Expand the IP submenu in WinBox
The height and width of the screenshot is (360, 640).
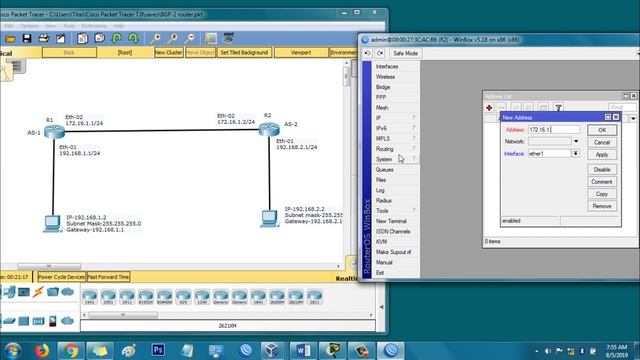click(395, 118)
